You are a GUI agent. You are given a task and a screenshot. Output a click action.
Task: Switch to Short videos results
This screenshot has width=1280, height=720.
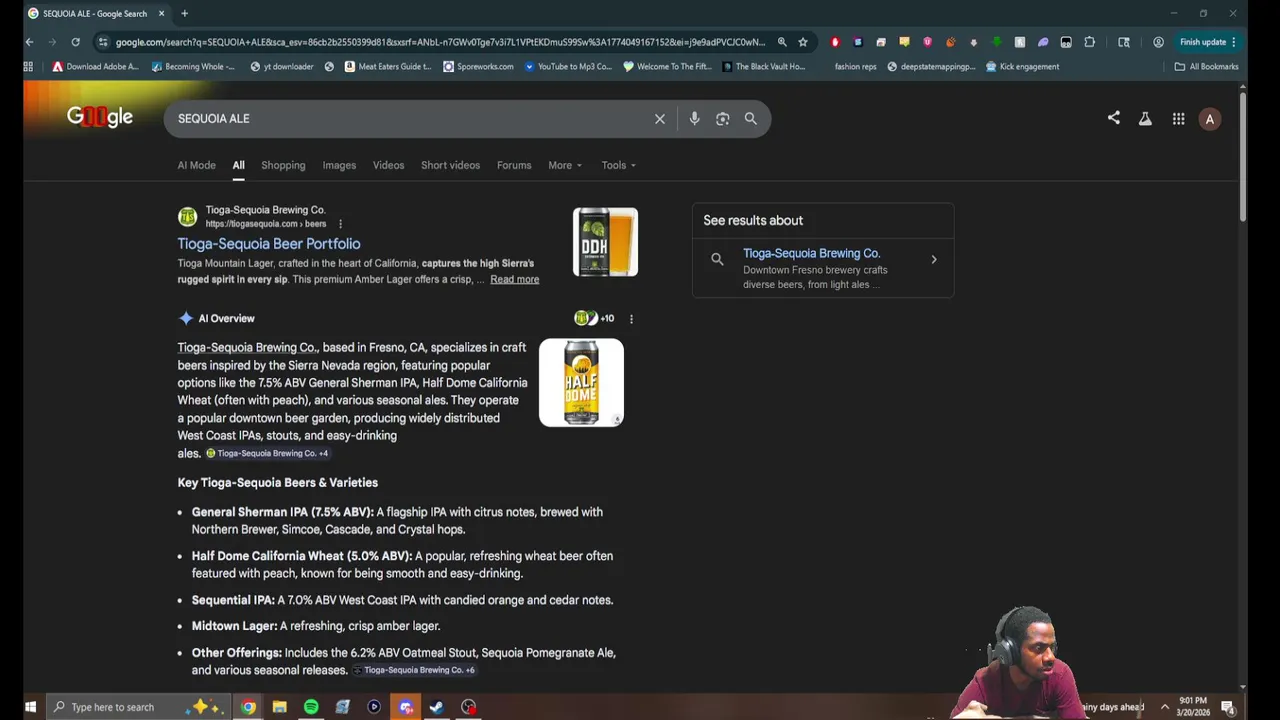451,165
